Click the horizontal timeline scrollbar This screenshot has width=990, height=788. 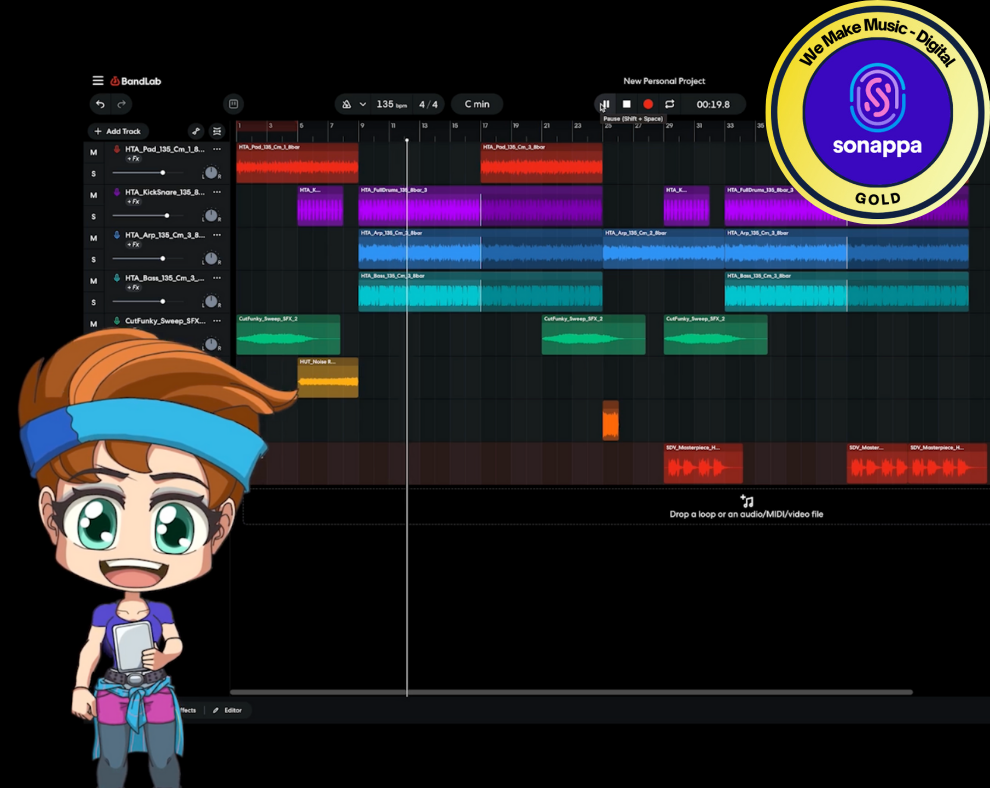(571, 692)
